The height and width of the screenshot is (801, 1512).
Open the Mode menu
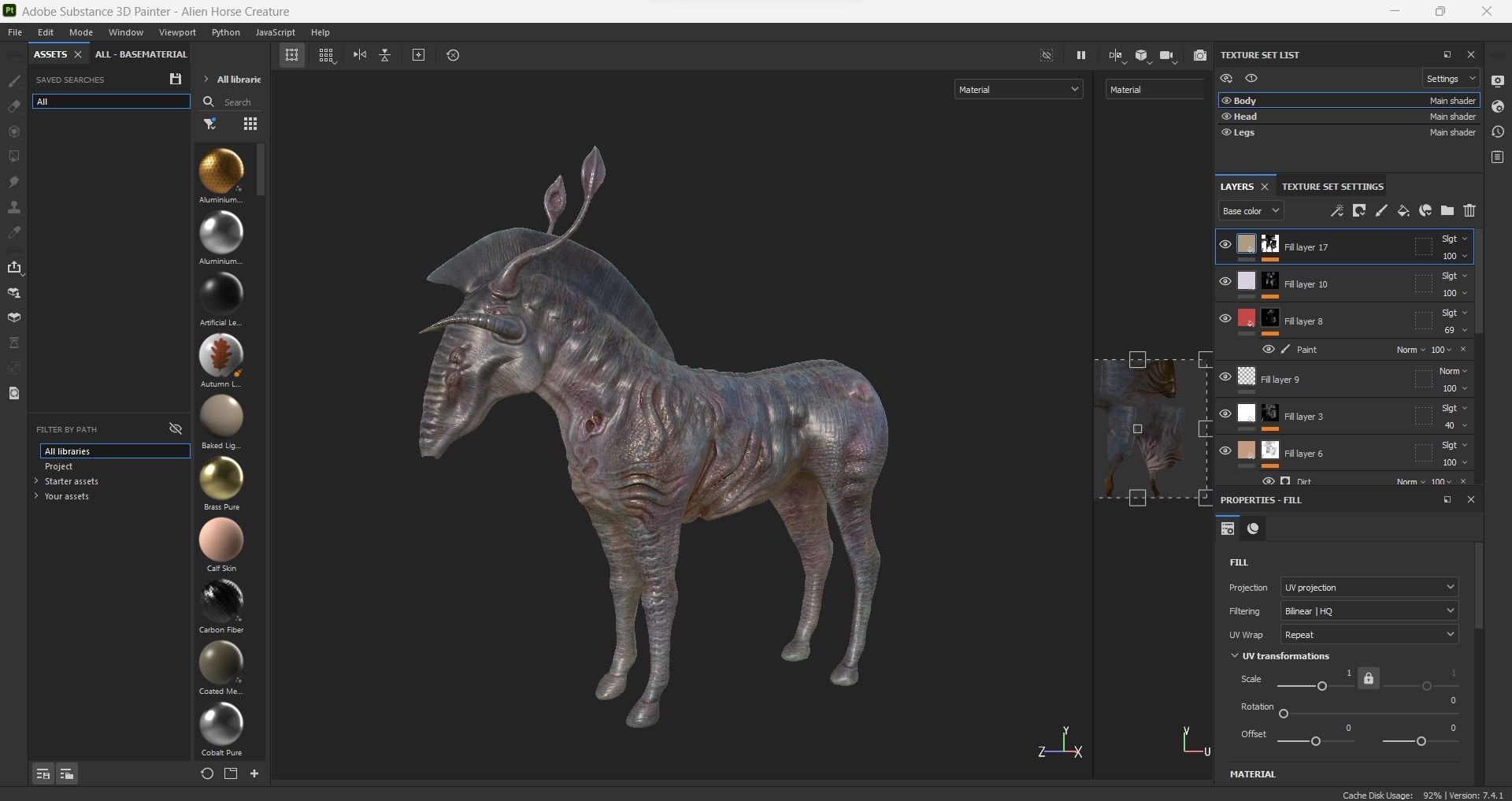pos(81,32)
